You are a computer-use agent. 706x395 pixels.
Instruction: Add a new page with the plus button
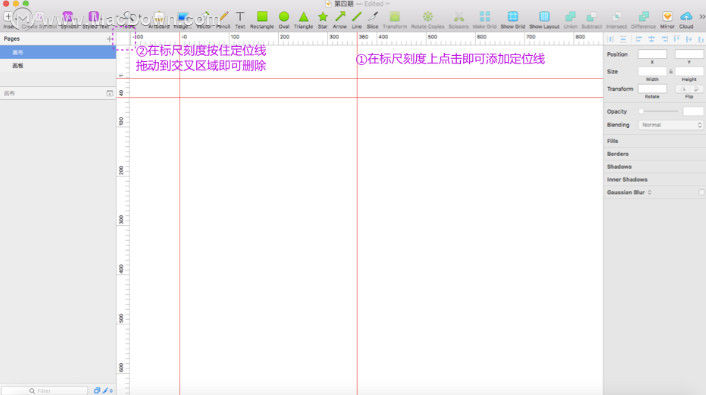click(109, 39)
